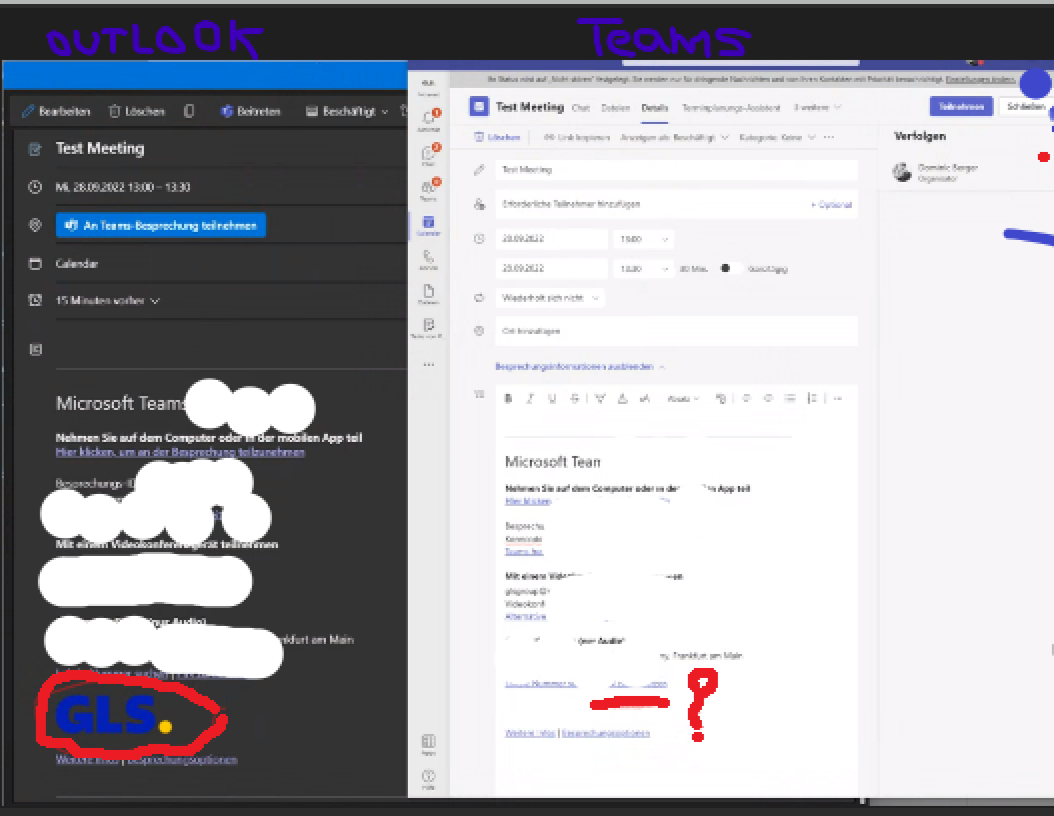Click the copy icon in Outlook toolbar
Screen dimensions: 1054x816
(189, 111)
